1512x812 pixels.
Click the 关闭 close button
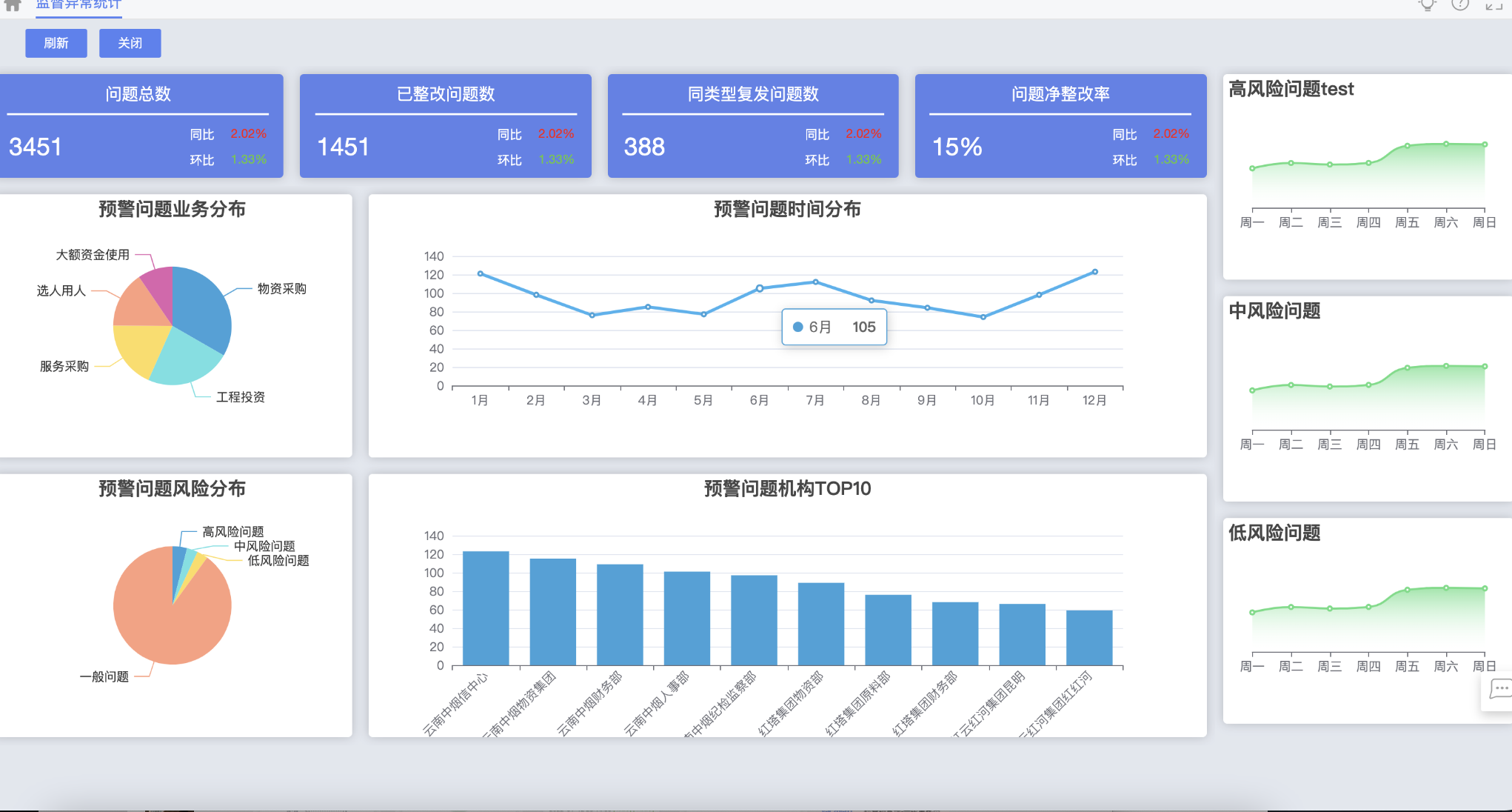(x=130, y=43)
